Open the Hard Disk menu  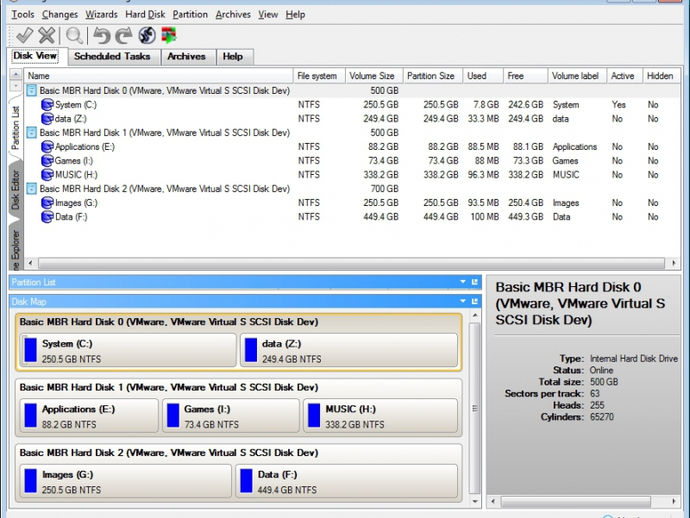145,15
